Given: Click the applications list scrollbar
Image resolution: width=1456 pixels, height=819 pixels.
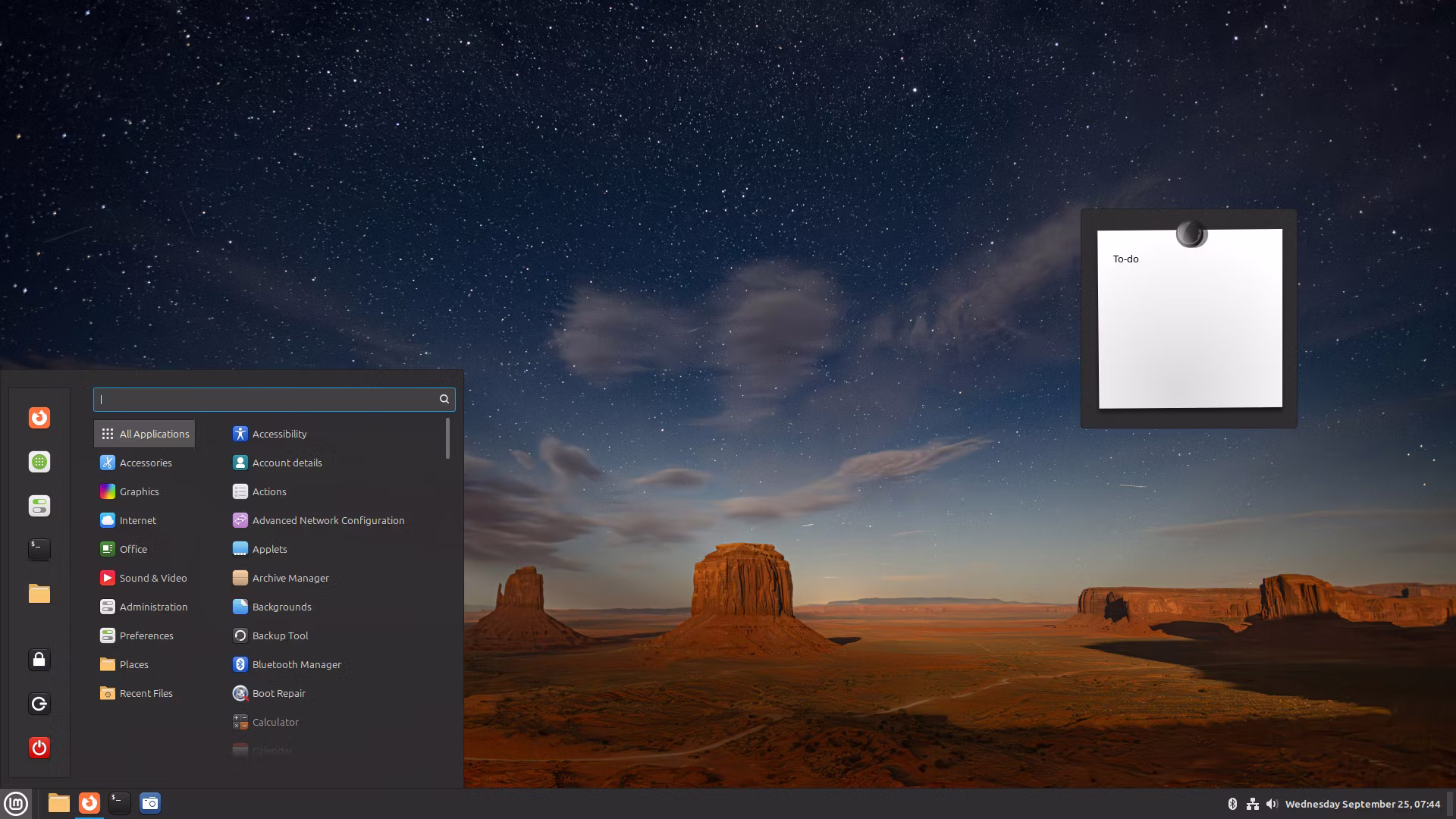Looking at the screenshot, I should point(447,438).
